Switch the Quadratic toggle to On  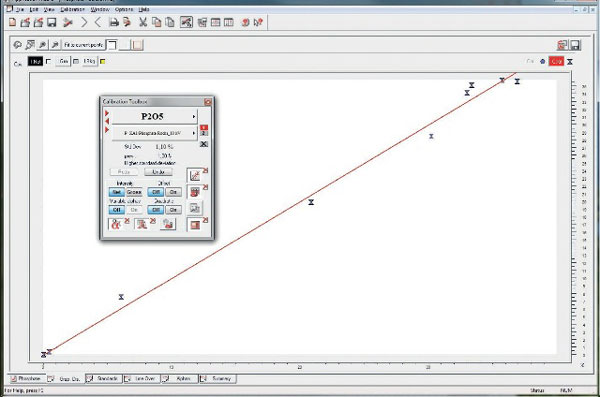pos(173,210)
